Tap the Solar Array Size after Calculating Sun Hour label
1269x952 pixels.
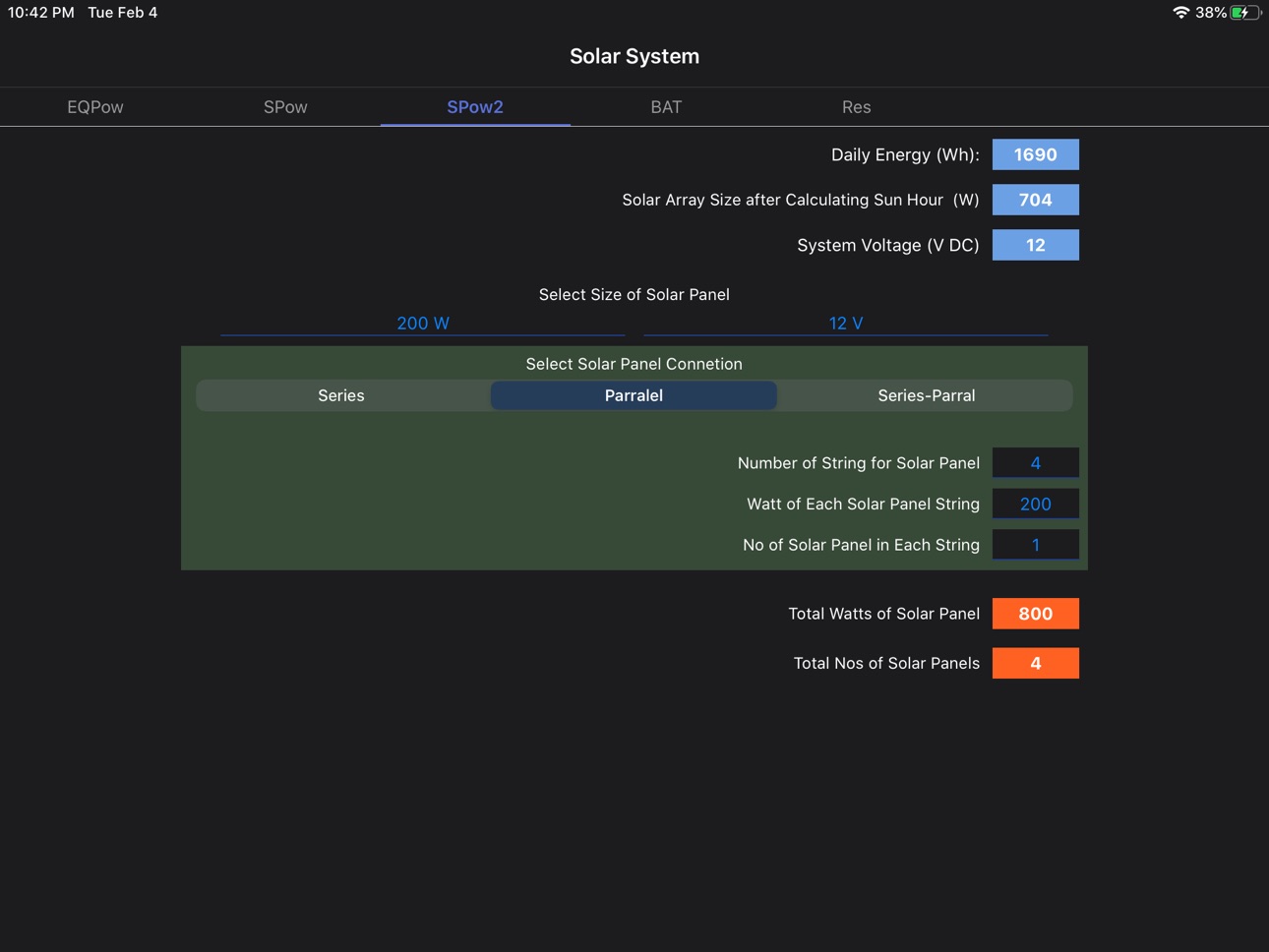pos(801,200)
